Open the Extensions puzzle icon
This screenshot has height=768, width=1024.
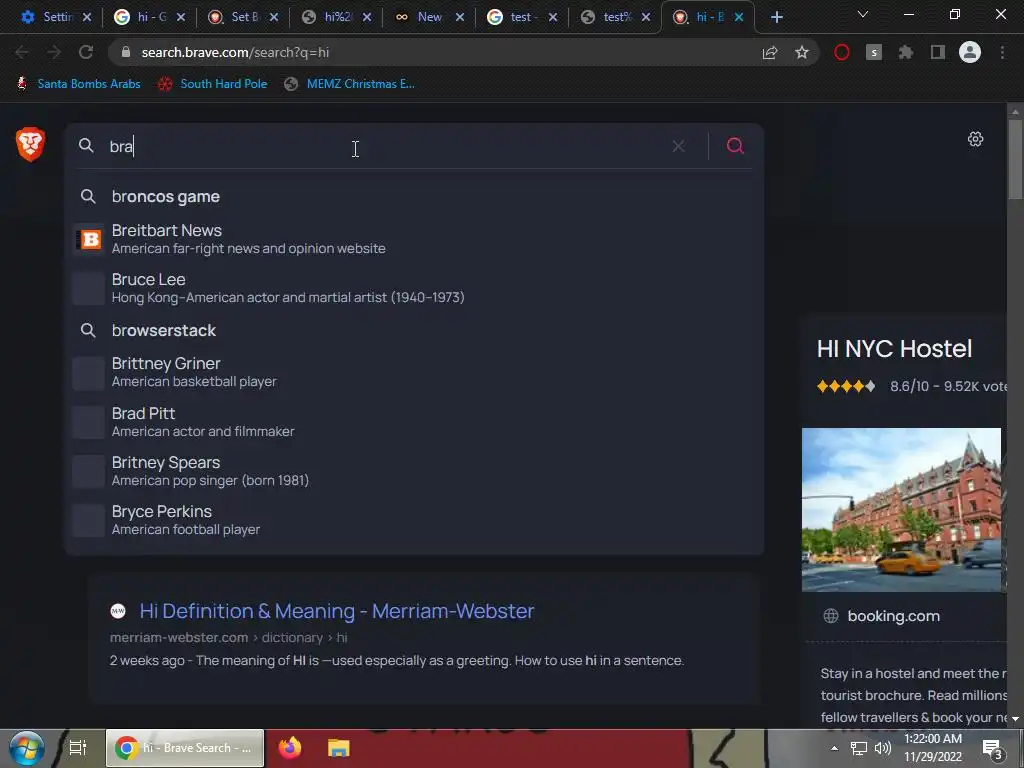click(x=905, y=52)
